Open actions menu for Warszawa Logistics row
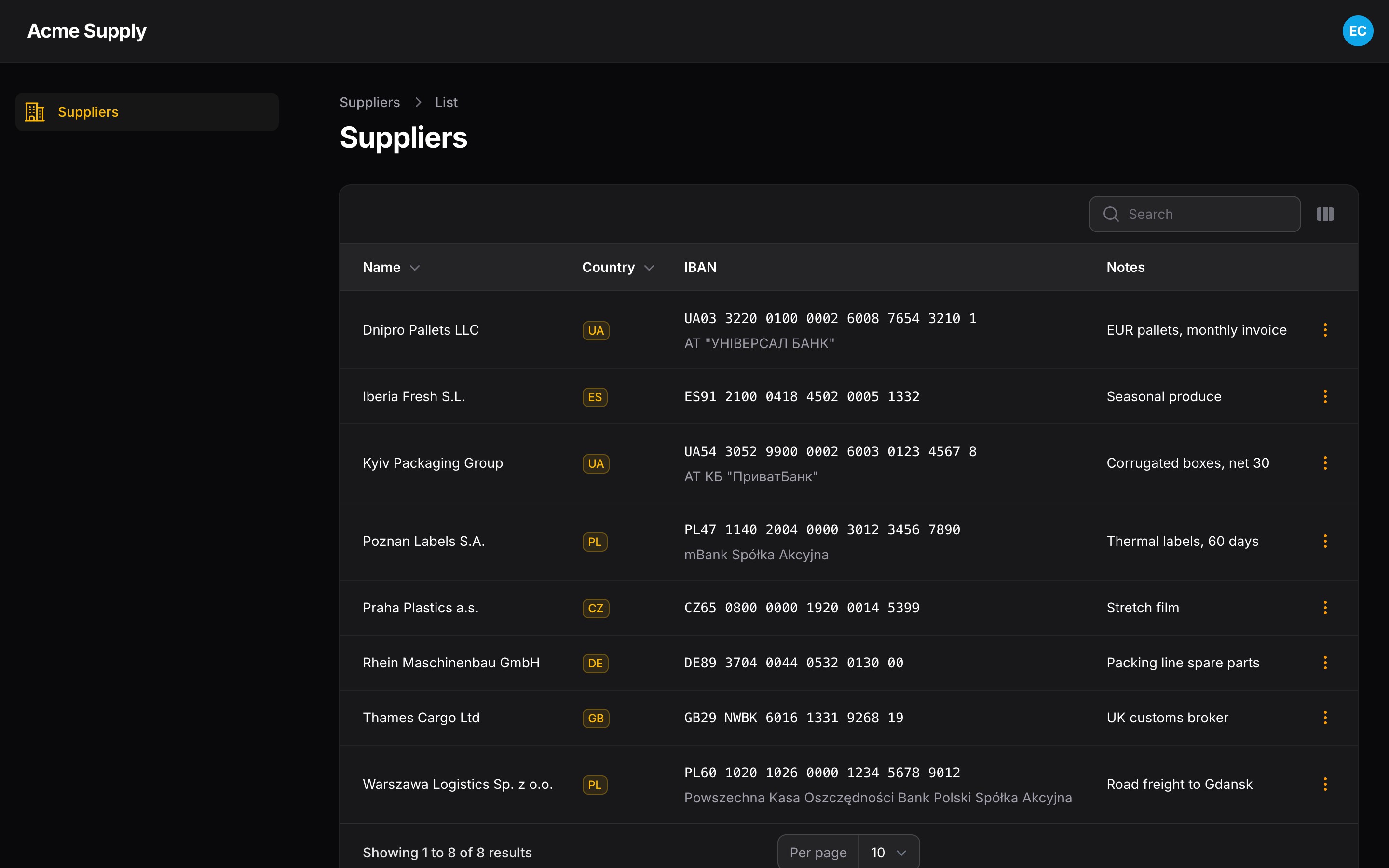 click(1325, 784)
